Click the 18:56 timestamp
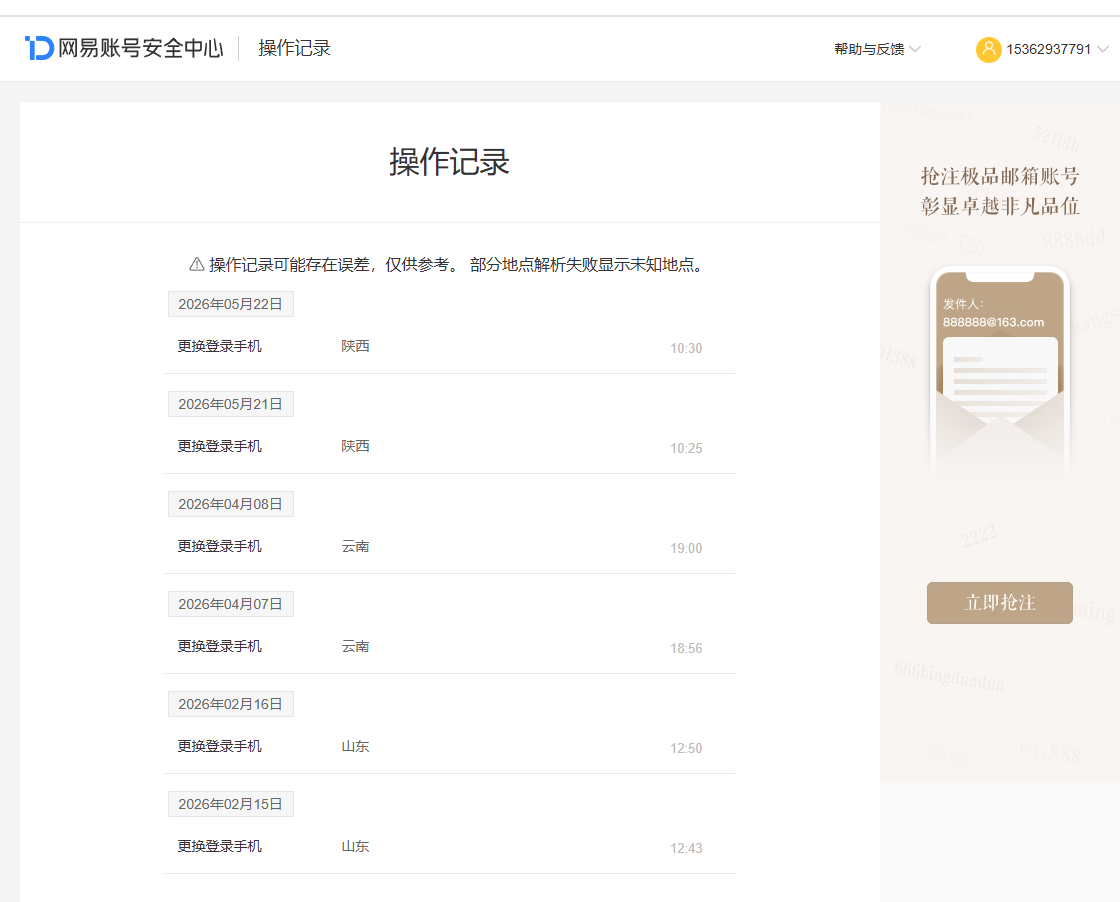Viewport: 1120px width, 902px height. [686, 648]
